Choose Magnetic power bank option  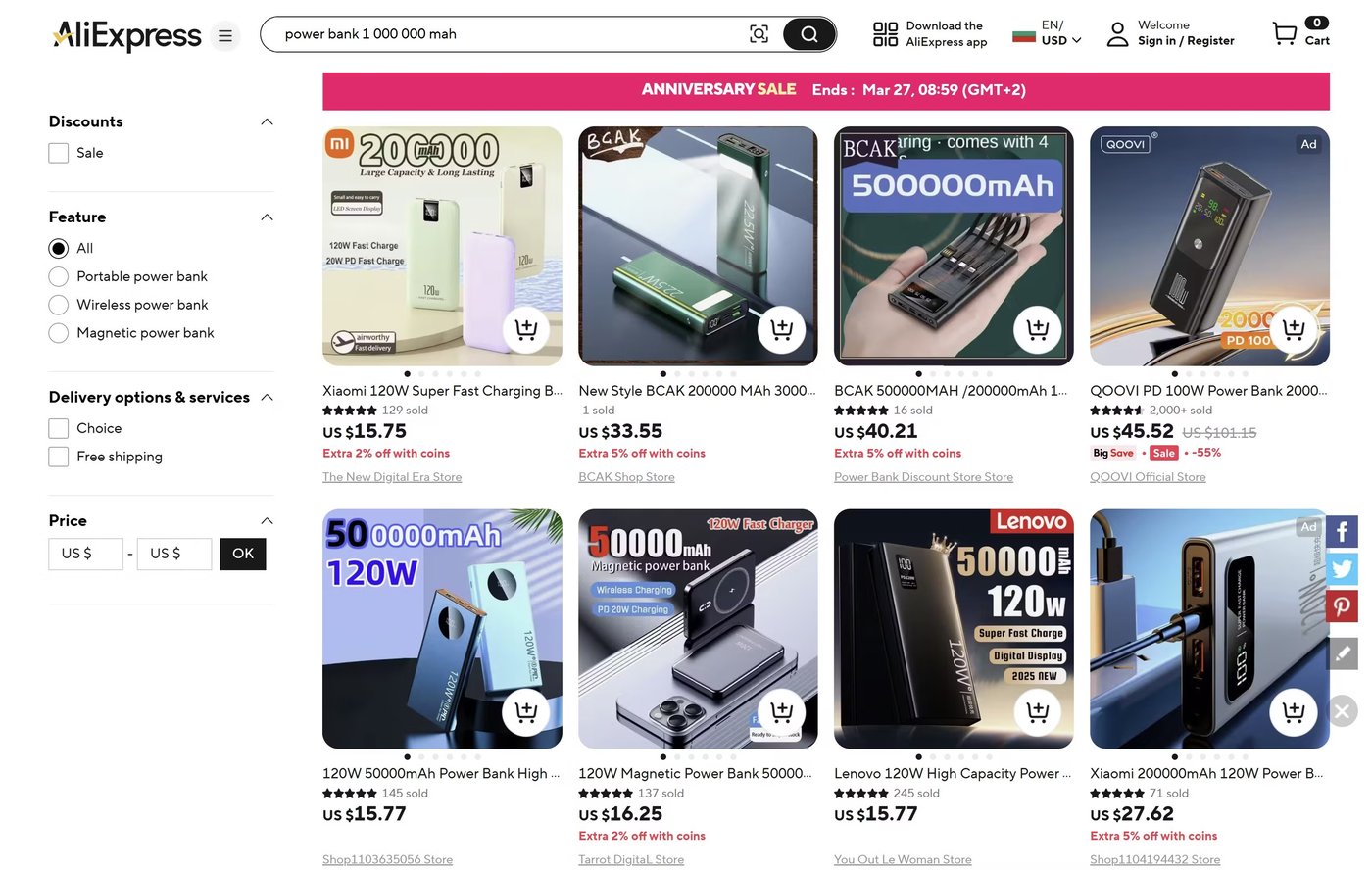pos(59,333)
